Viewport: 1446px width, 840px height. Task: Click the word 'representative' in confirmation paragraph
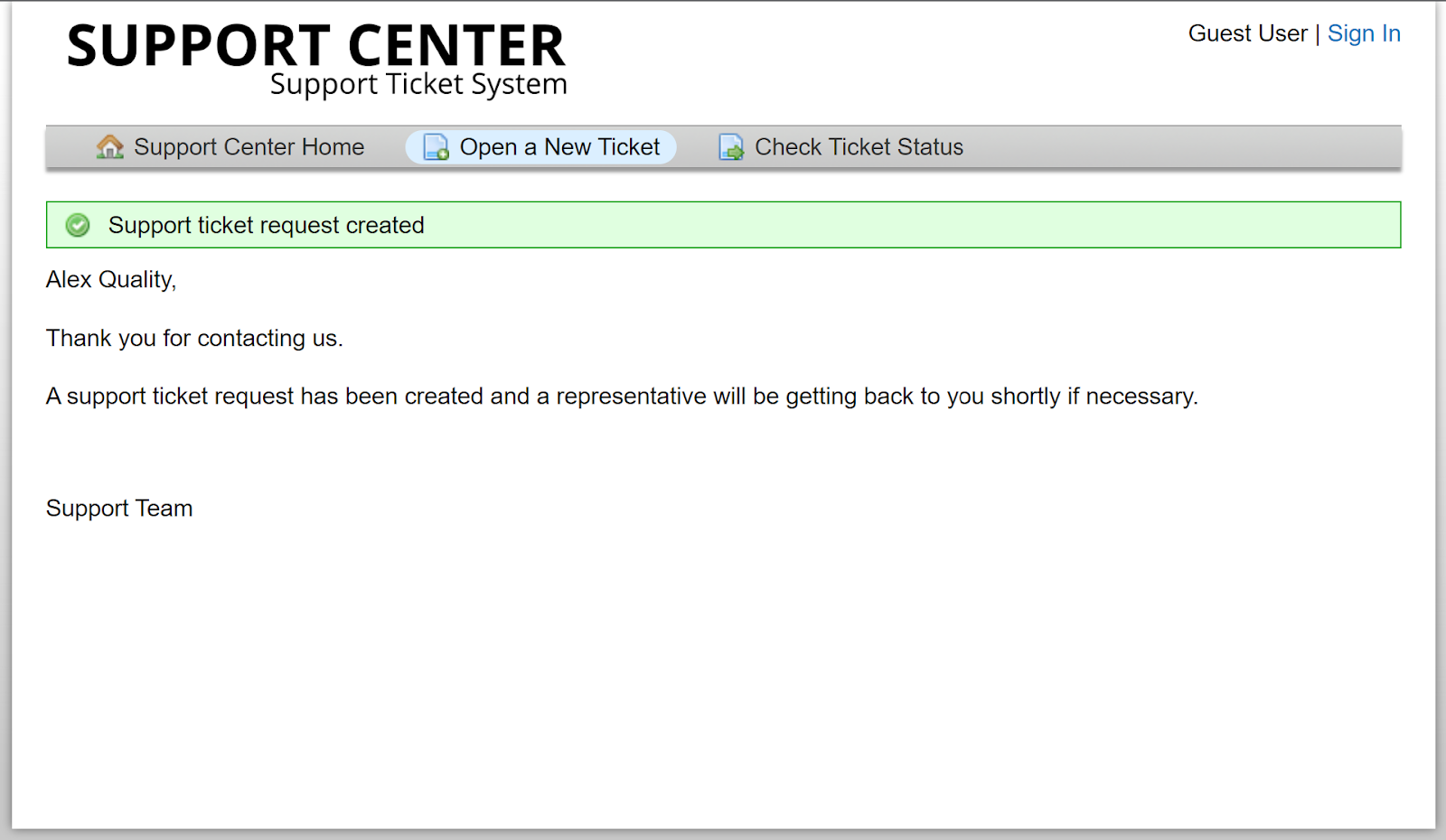point(631,397)
